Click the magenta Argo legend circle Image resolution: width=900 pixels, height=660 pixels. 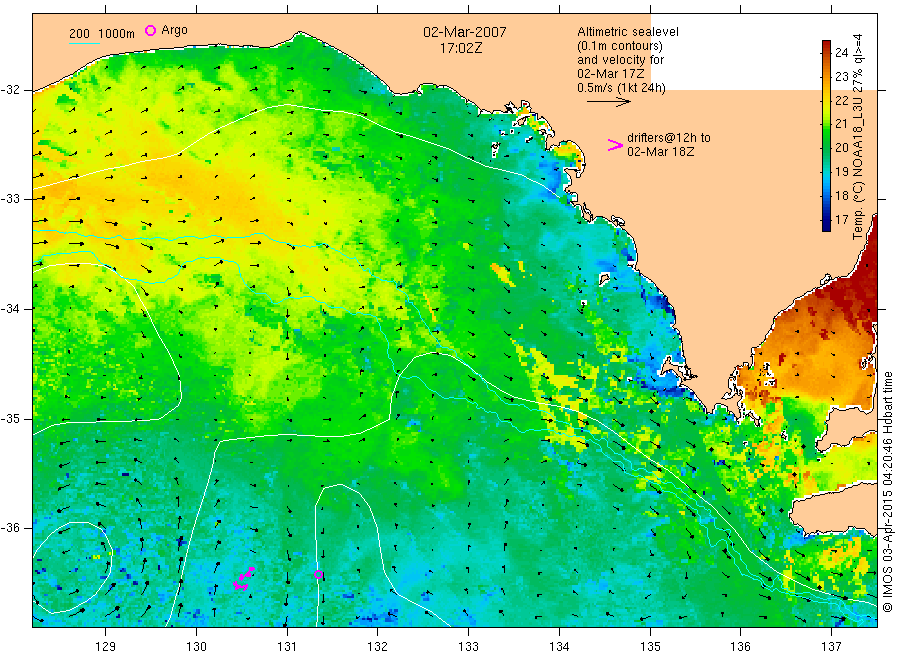coord(150,30)
